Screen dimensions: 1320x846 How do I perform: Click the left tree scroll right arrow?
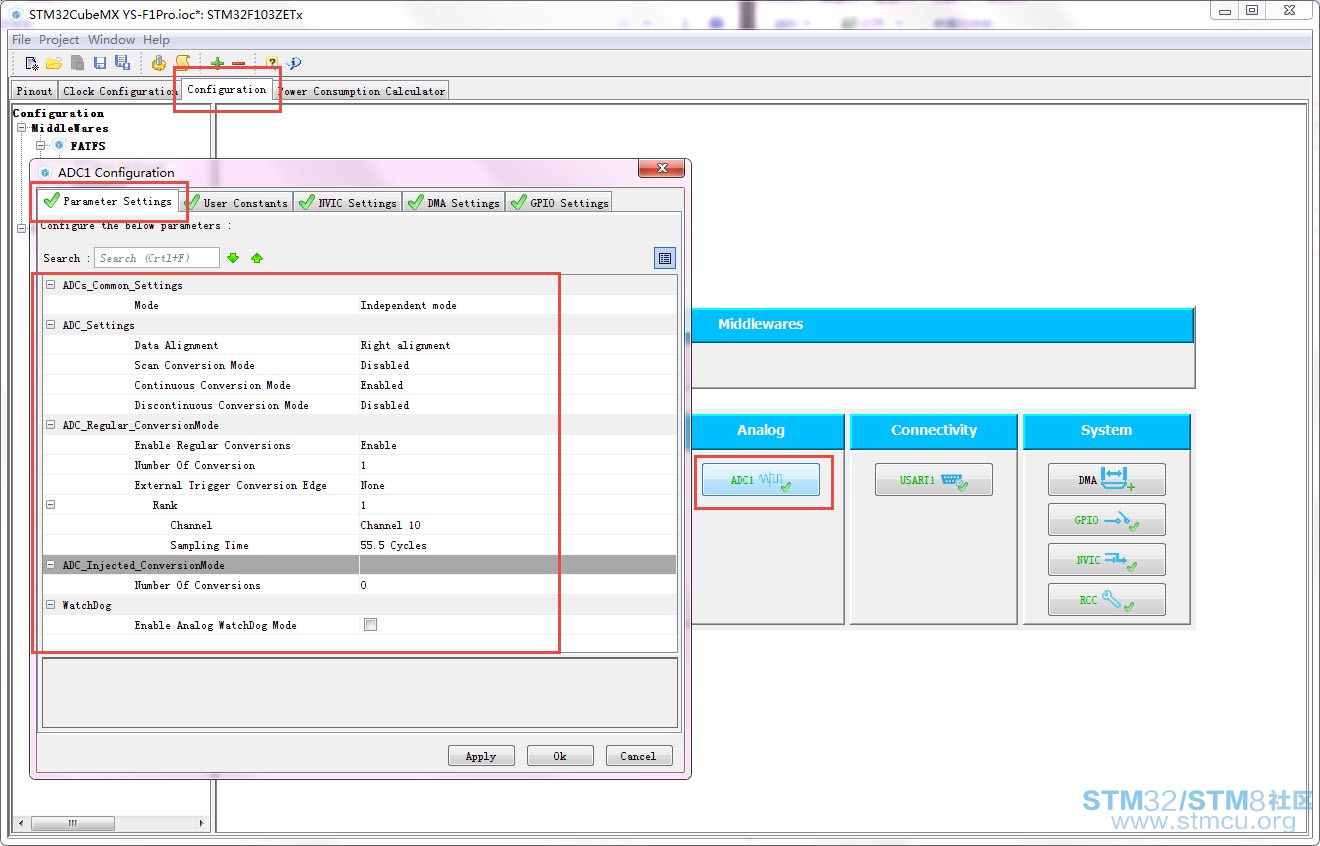(x=202, y=824)
